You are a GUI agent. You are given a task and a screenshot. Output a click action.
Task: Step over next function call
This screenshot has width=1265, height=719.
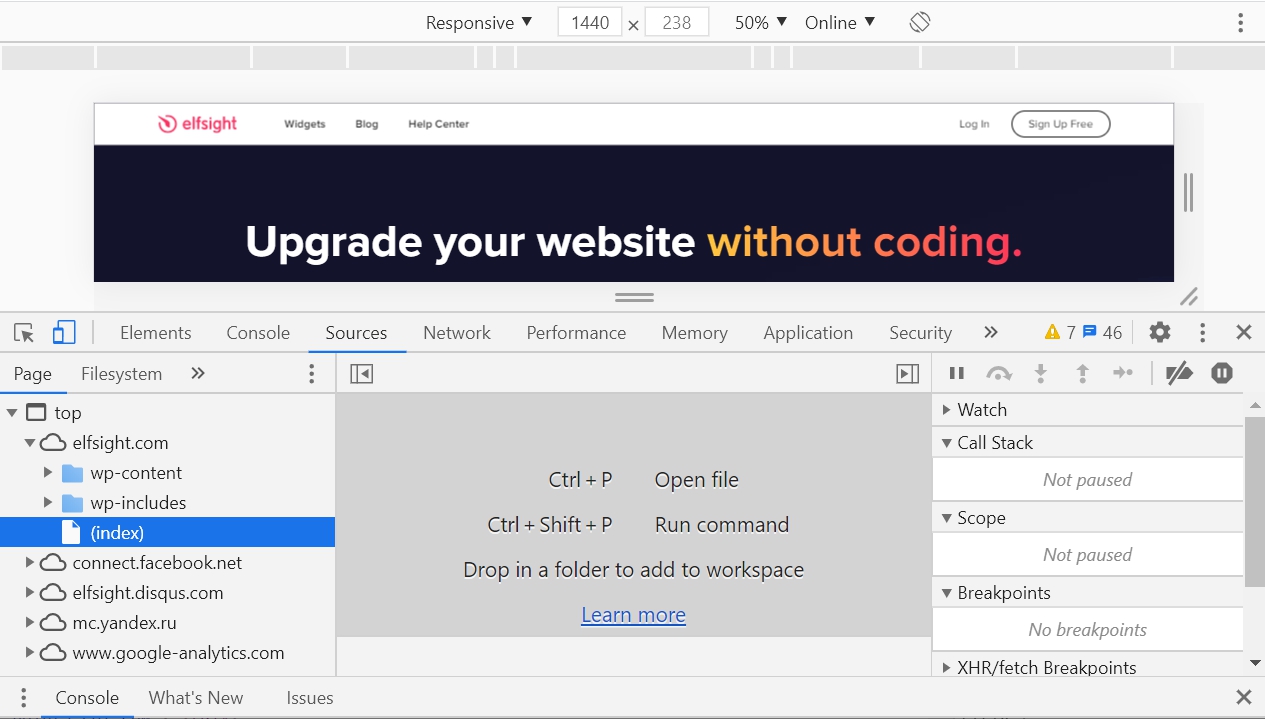pos(999,372)
